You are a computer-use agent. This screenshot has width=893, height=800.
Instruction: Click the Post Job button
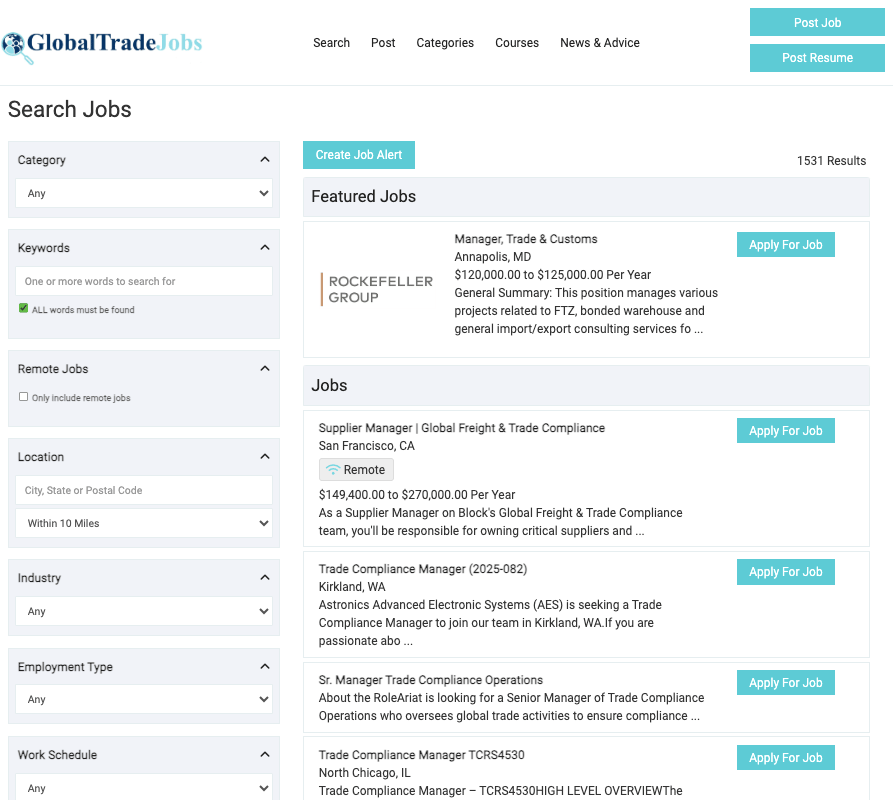pos(817,22)
